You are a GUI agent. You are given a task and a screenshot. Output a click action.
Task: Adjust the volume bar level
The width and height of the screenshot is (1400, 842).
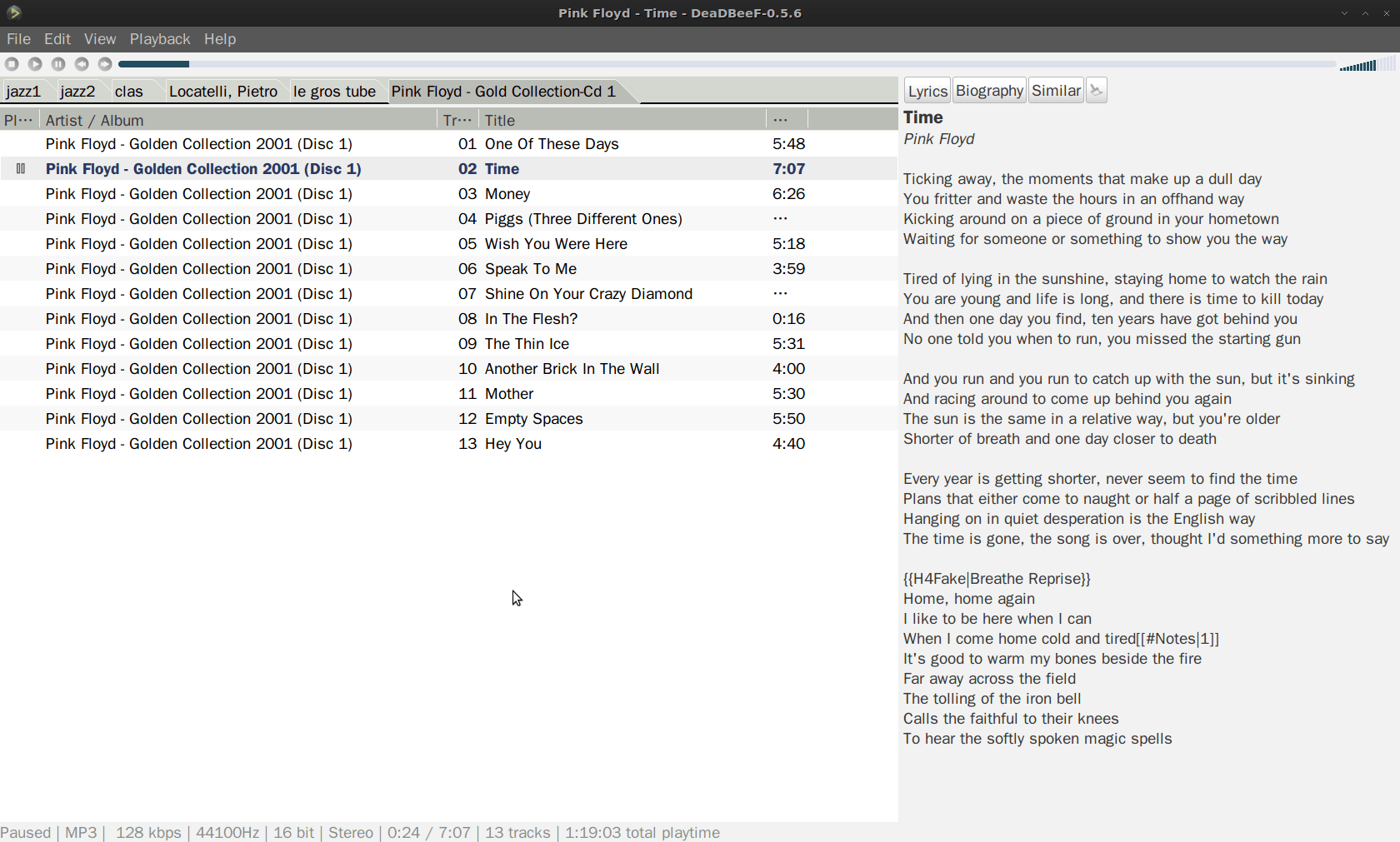pos(1367,64)
